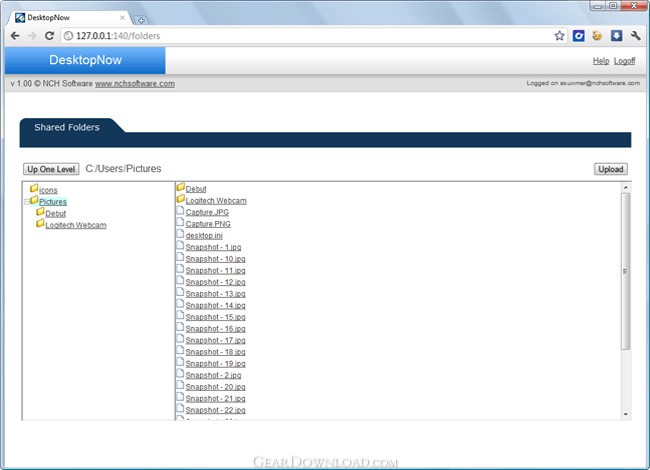Open Snapshot - 19.jpg
Screen dimensions: 650x470
(x=215, y=363)
